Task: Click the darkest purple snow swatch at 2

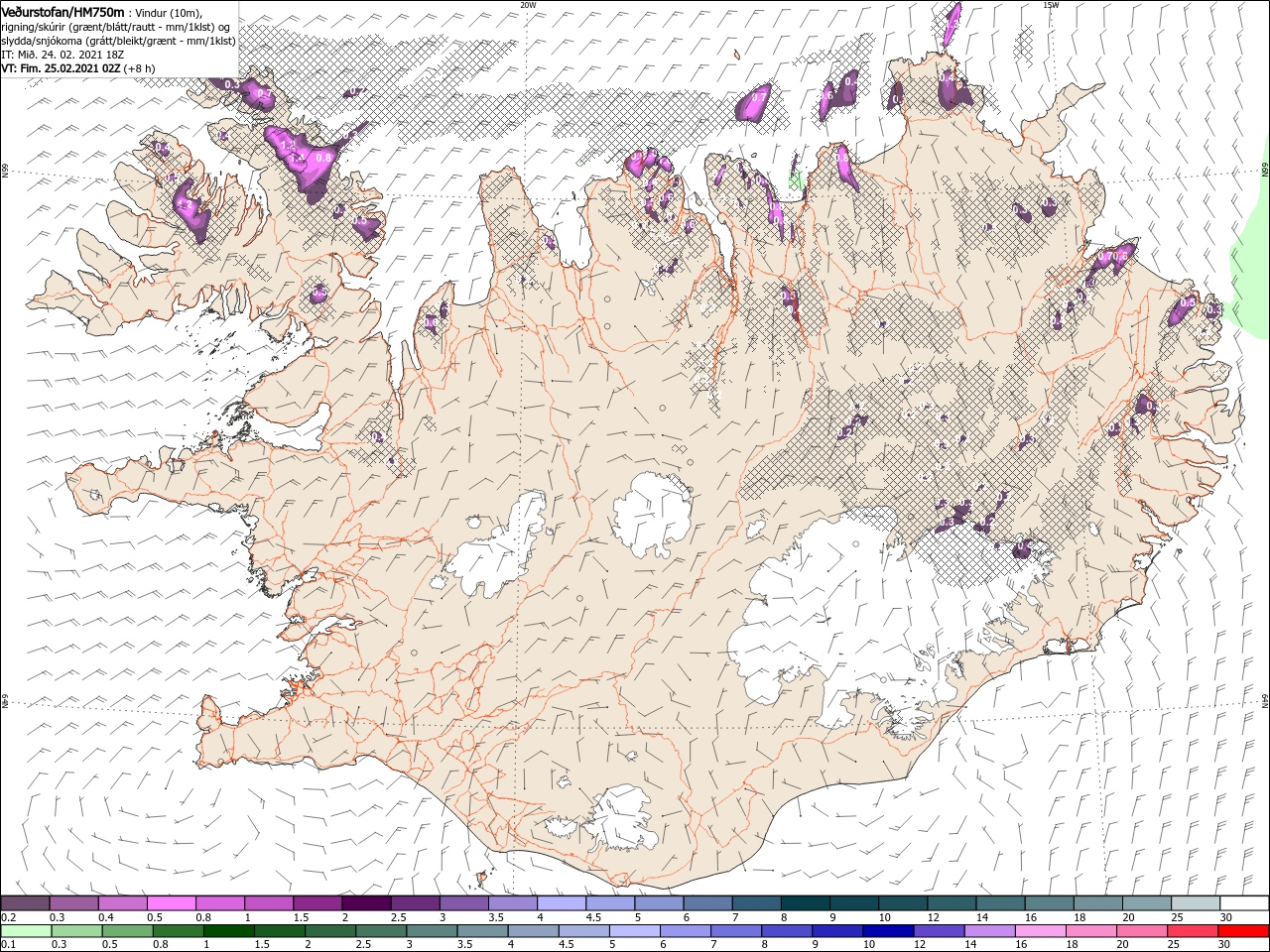Action: click(x=366, y=903)
